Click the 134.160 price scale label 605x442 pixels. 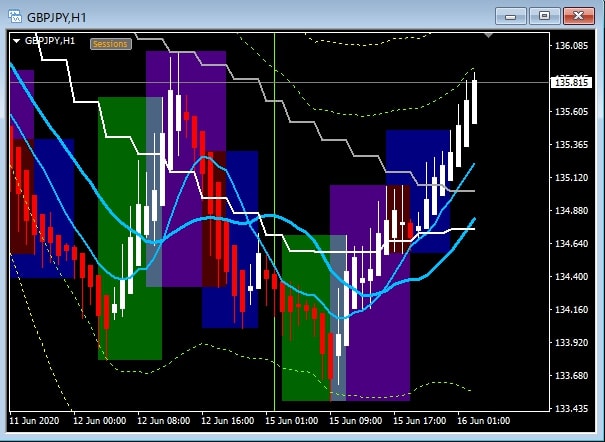(x=570, y=309)
